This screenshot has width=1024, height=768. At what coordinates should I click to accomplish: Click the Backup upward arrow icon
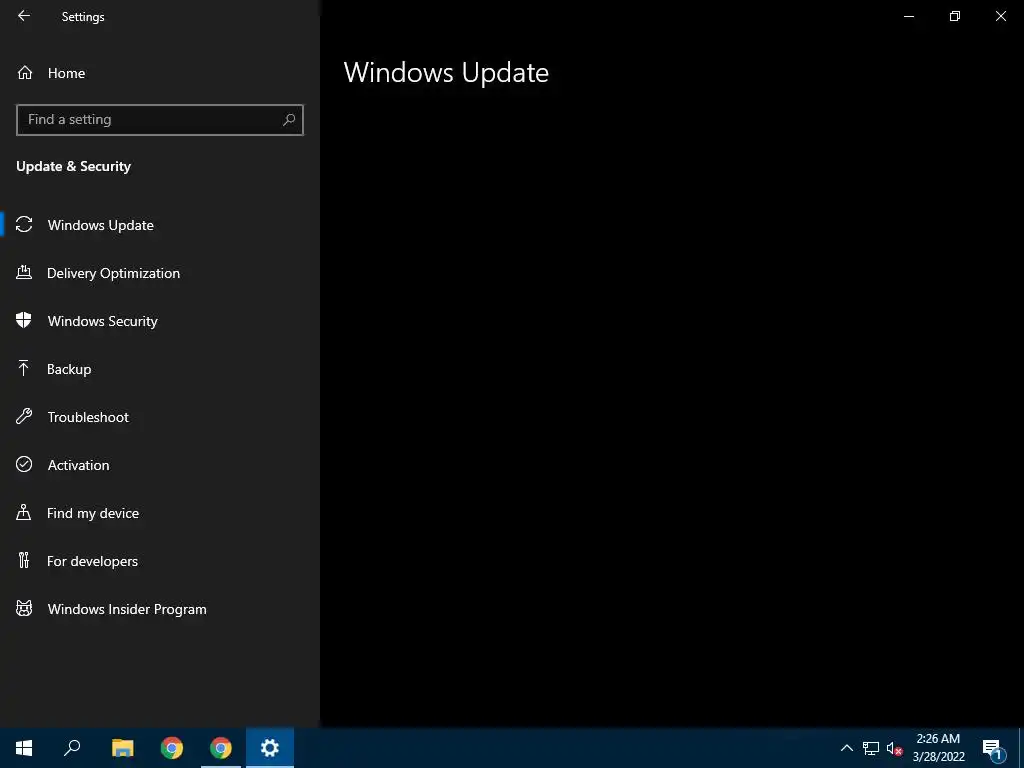[x=24, y=368]
